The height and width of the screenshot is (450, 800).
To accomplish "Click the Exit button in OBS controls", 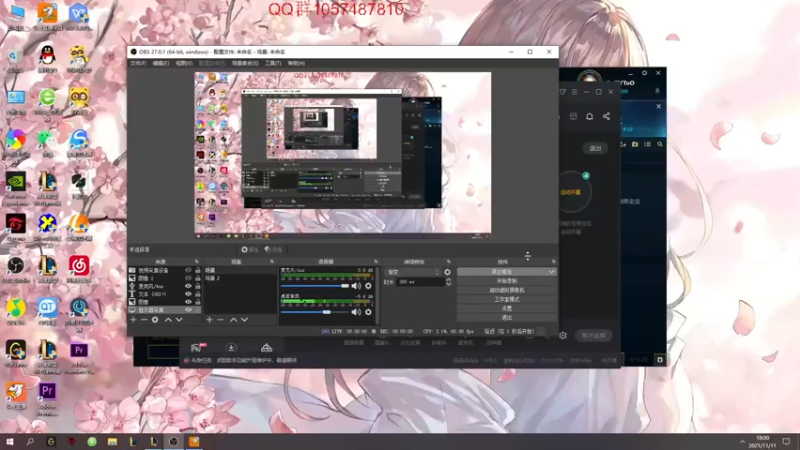I will click(x=506, y=317).
